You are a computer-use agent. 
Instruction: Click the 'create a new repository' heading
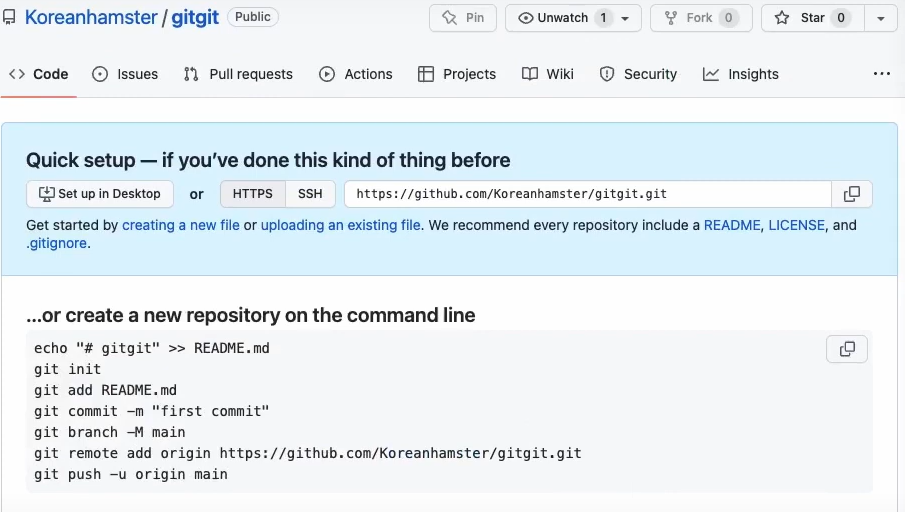click(251, 315)
